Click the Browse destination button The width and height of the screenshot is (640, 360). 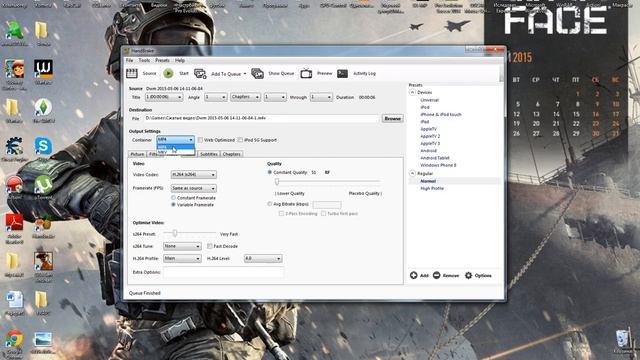tap(392, 118)
